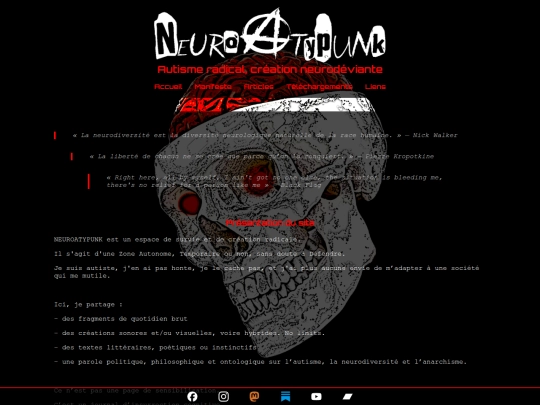Click the Pierre Kropotkine quote
Image resolution: width=540 pixels, height=405 pixels.
click(261, 156)
